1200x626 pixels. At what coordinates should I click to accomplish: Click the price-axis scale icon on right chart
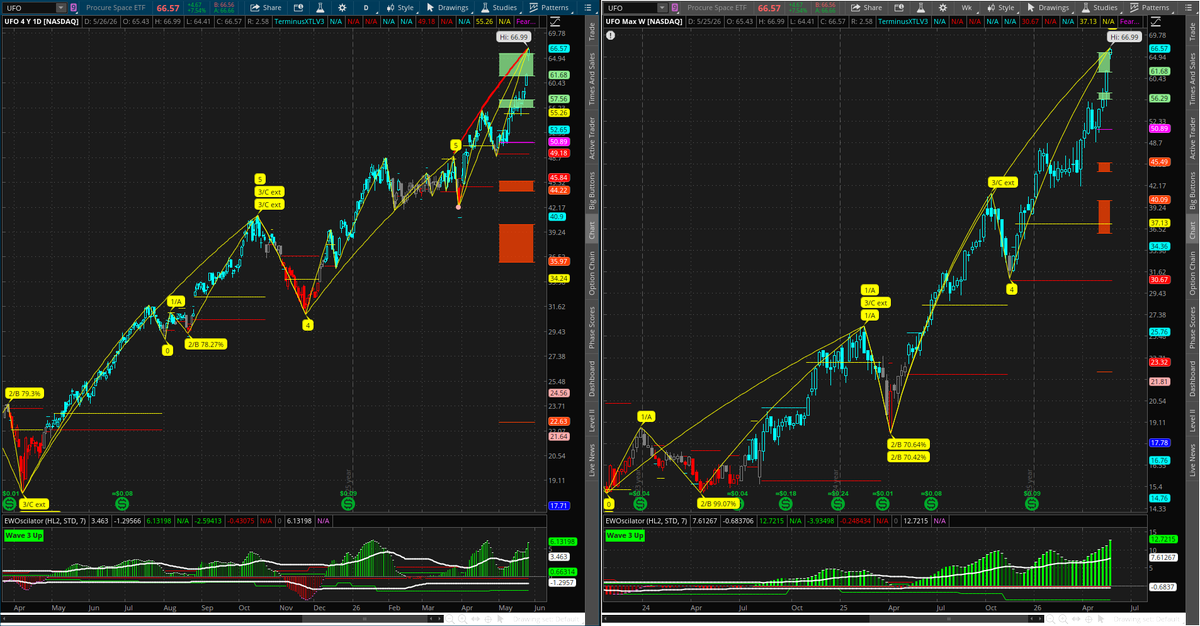coord(1155,22)
